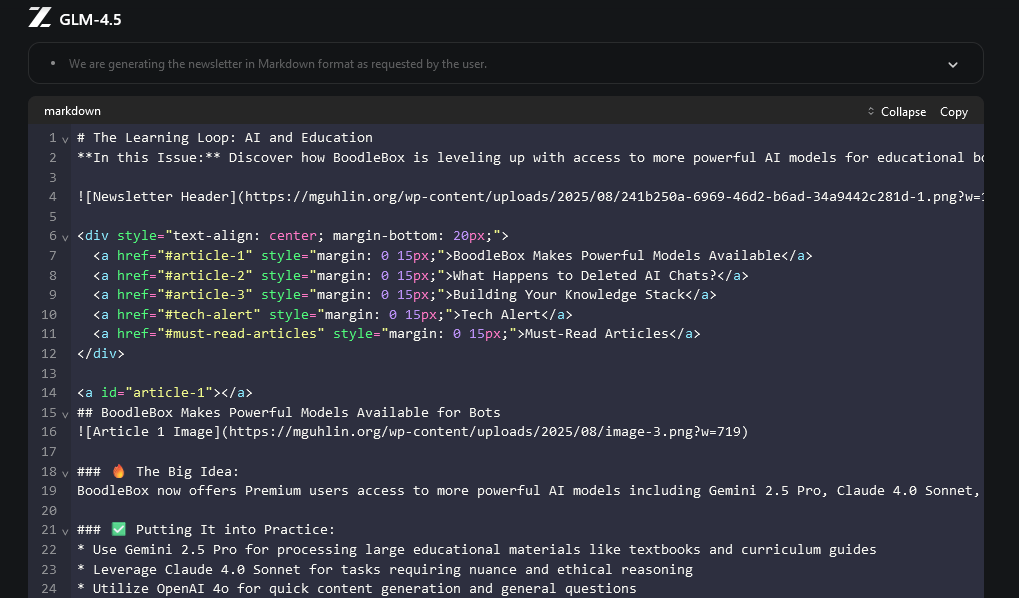
Task: Click the collapse arrows icon beside Collapse
Action: (x=871, y=111)
